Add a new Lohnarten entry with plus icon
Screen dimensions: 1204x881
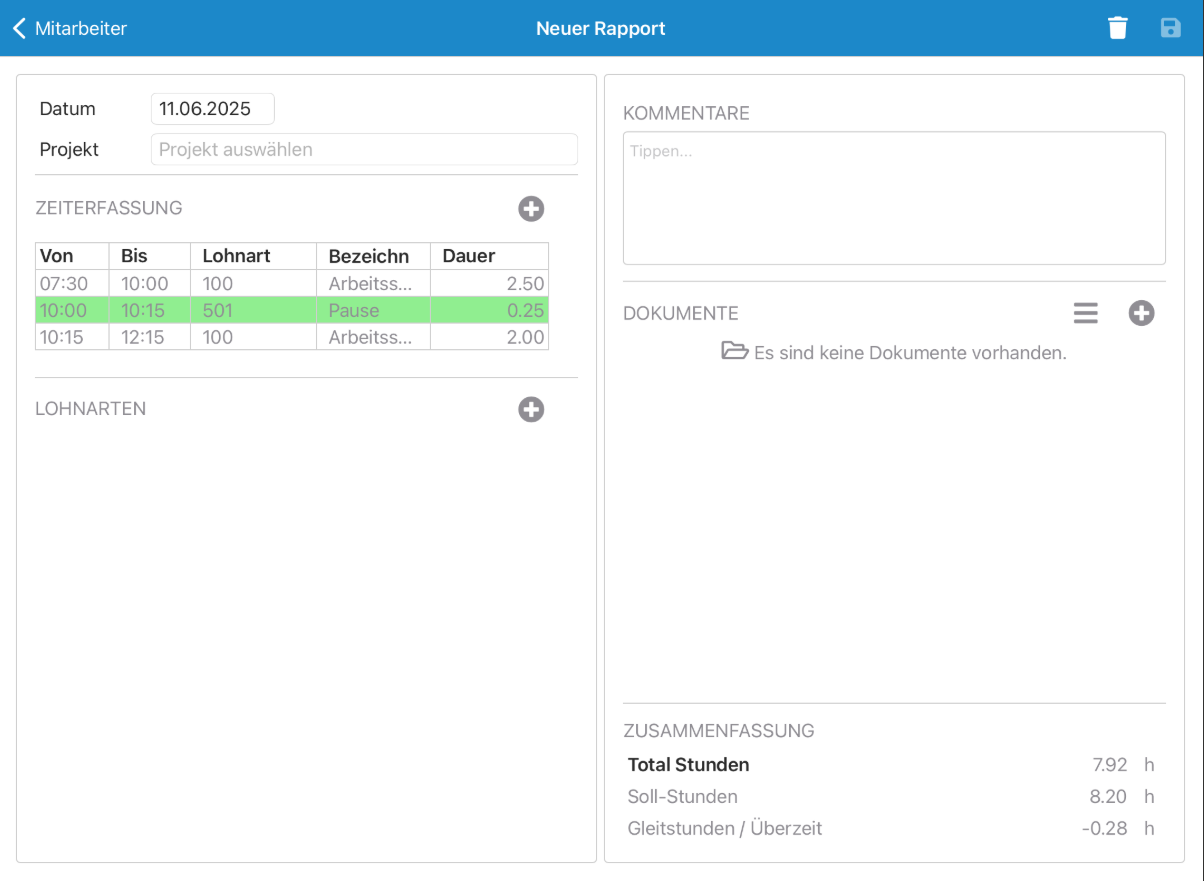coord(531,409)
